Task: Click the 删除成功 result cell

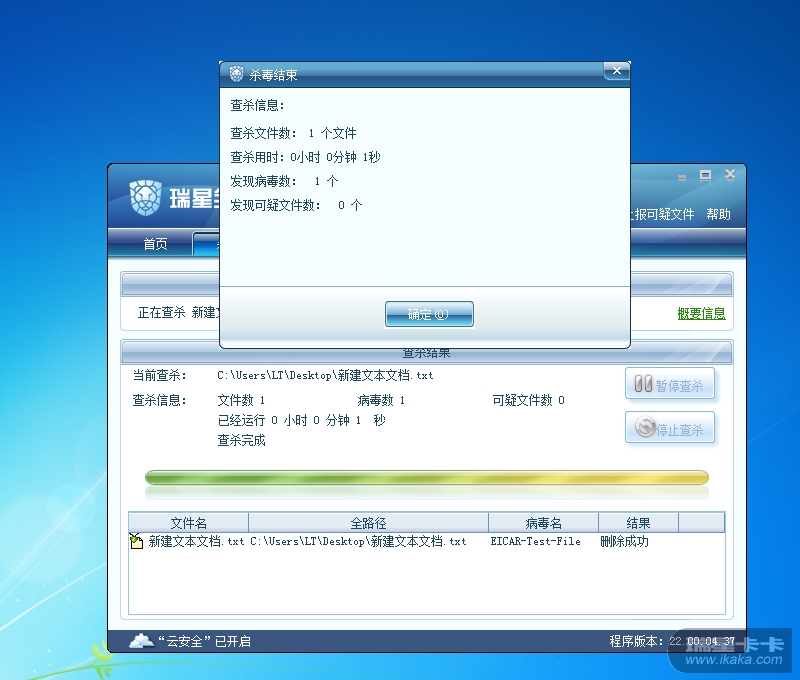Action: (x=624, y=541)
